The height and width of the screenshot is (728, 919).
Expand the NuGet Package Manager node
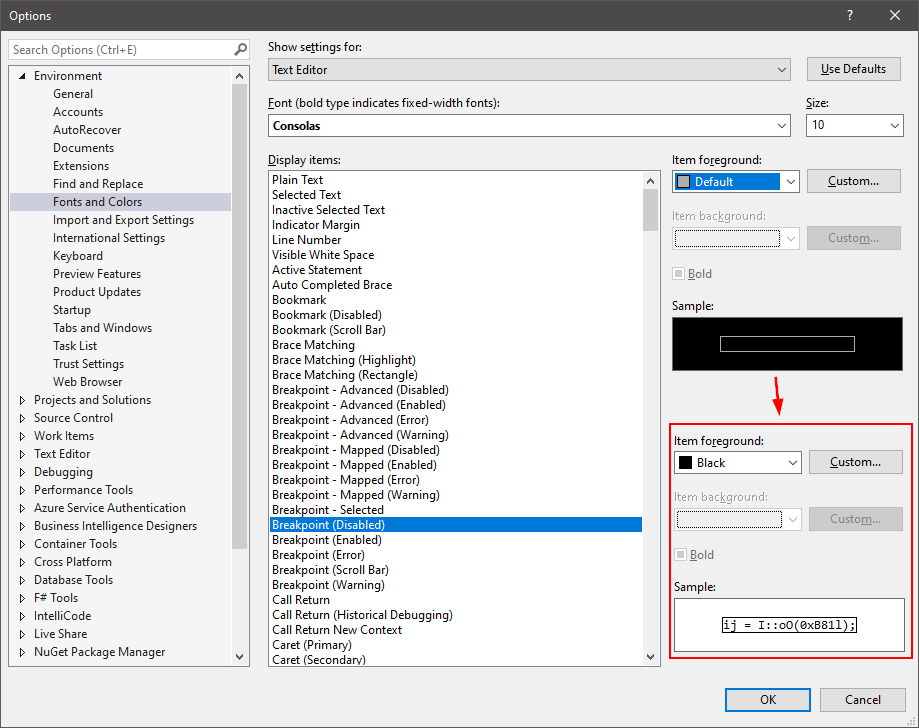[x=22, y=652]
